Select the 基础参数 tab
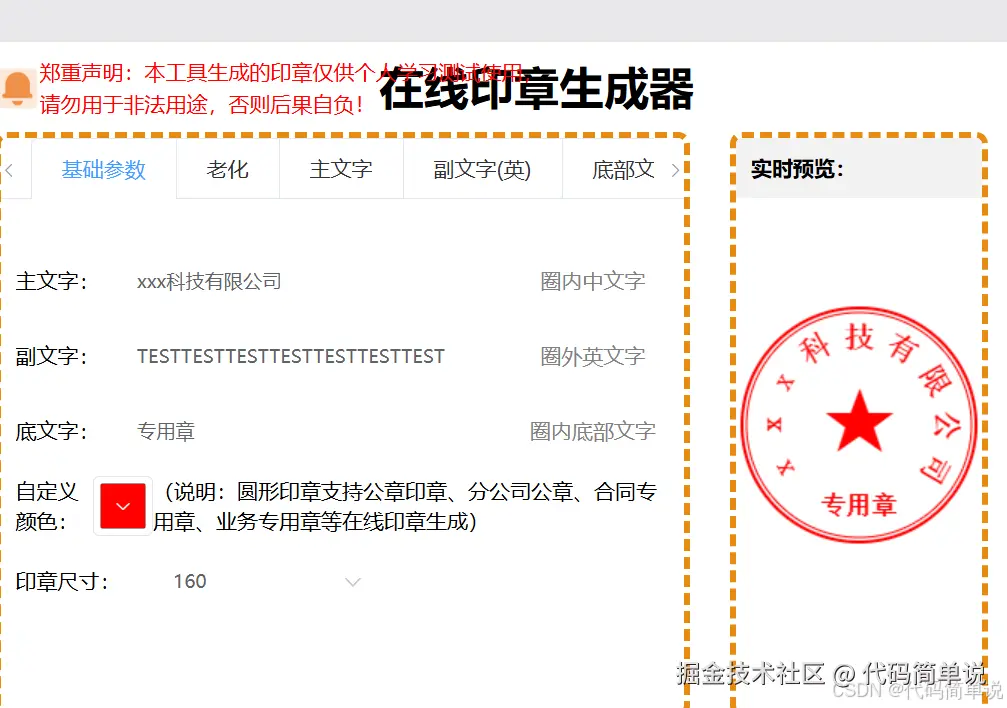The width and height of the screenshot is (1007, 708). pyautogui.click(x=104, y=170)
